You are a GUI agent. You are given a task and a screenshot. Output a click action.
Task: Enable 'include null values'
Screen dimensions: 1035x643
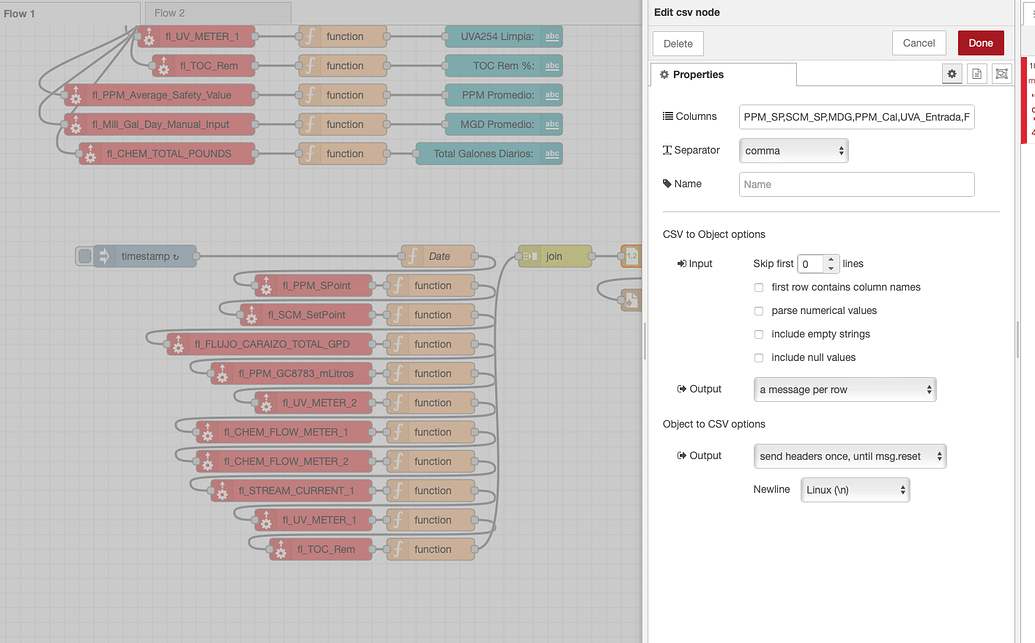click(759, 357)
